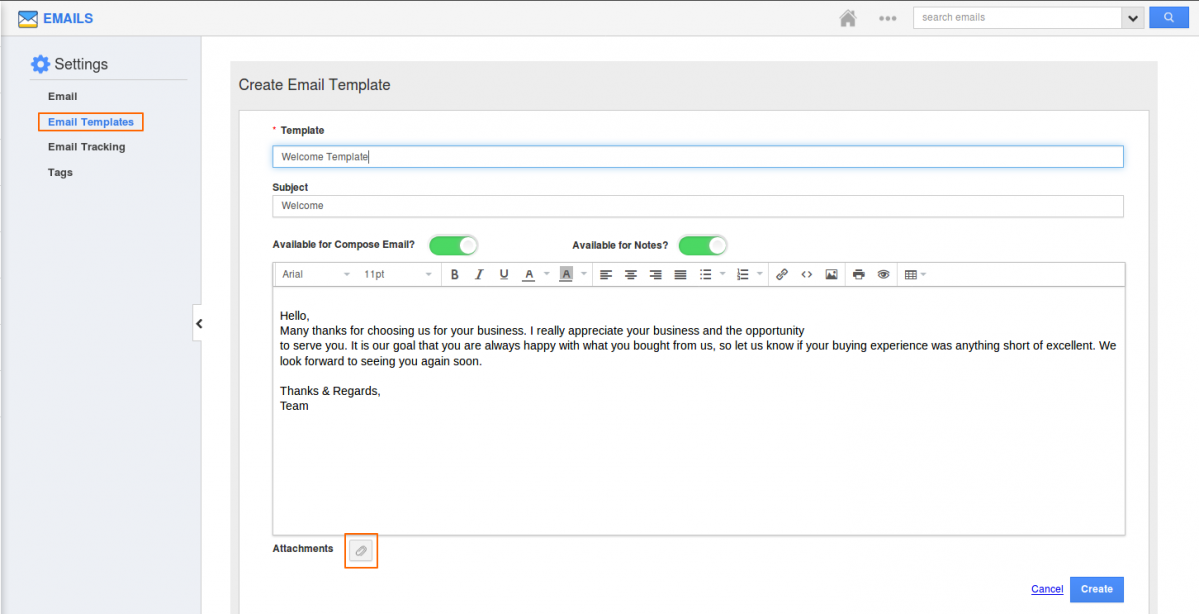Turn off Available for Notes toggle
This screenshot has height=614, width=1199.
(x=702, y=245)
